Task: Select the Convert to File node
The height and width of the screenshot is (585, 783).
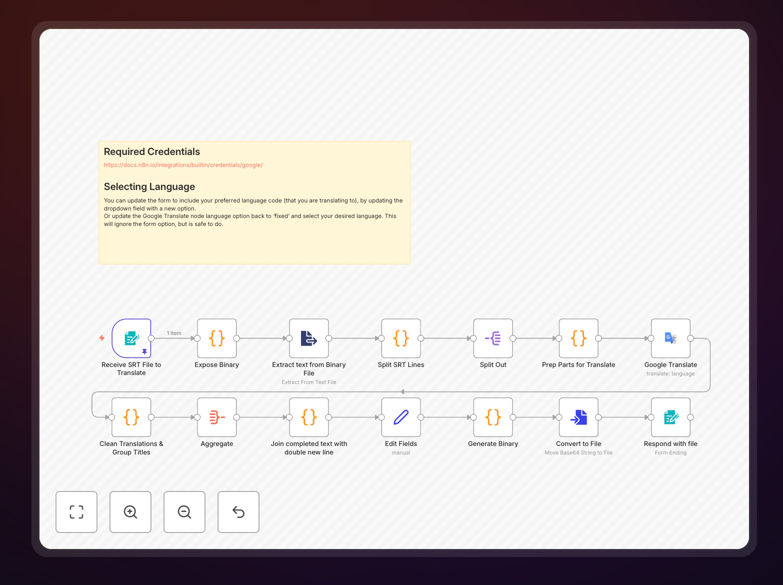Action: tap(578, 417)
